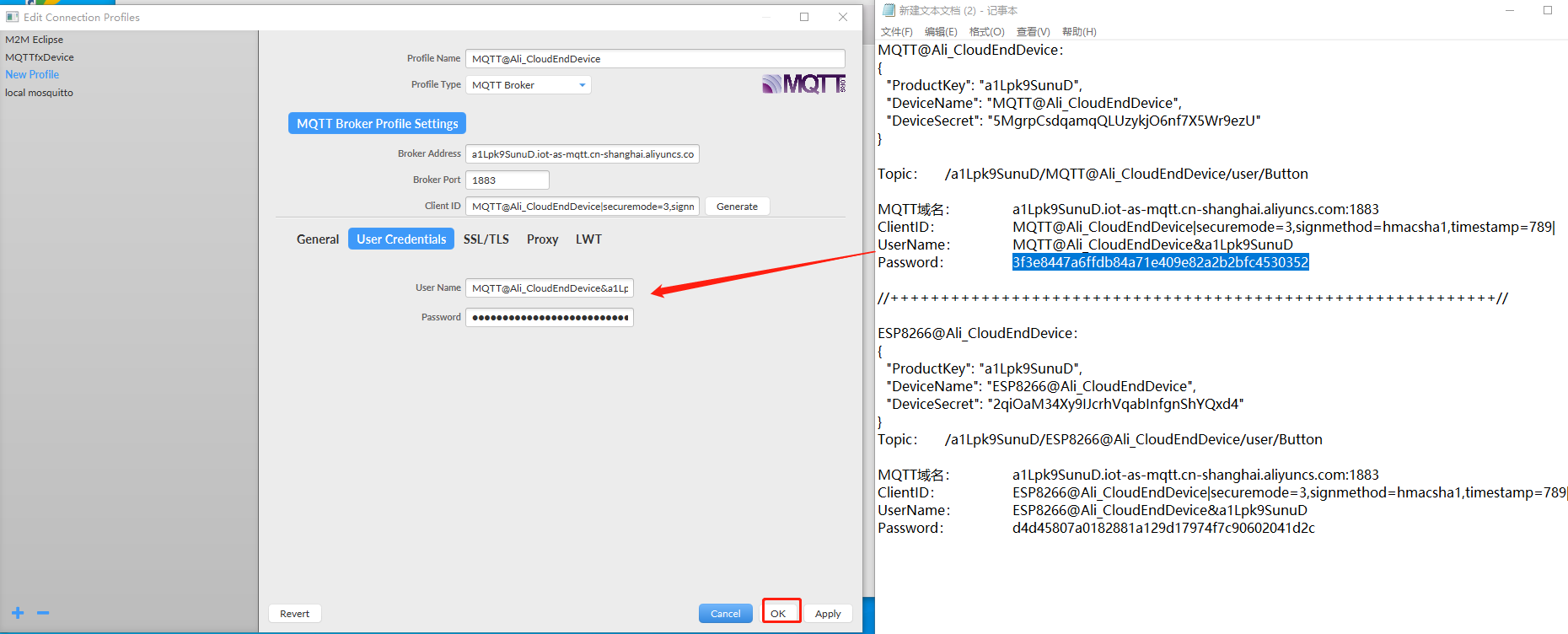Image resolution: width=1568 pixels, height=634 pixels.
Task: Click highlighted password hash 3f3e8447a6ff in Notepad
Action: click(x=1161, y=262)
